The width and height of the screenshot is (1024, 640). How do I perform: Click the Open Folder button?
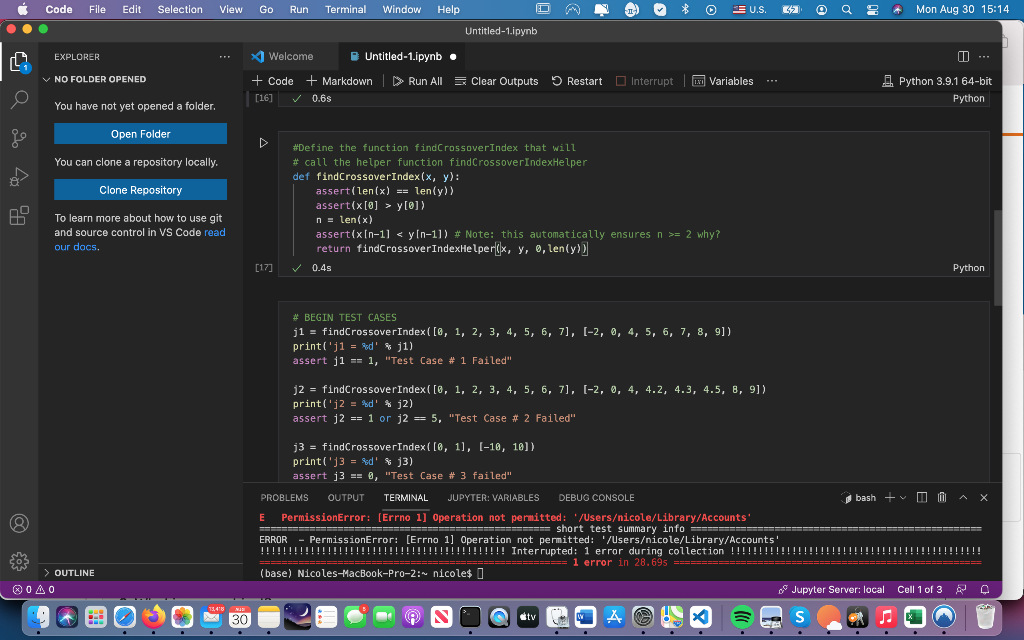pos(140,134)
